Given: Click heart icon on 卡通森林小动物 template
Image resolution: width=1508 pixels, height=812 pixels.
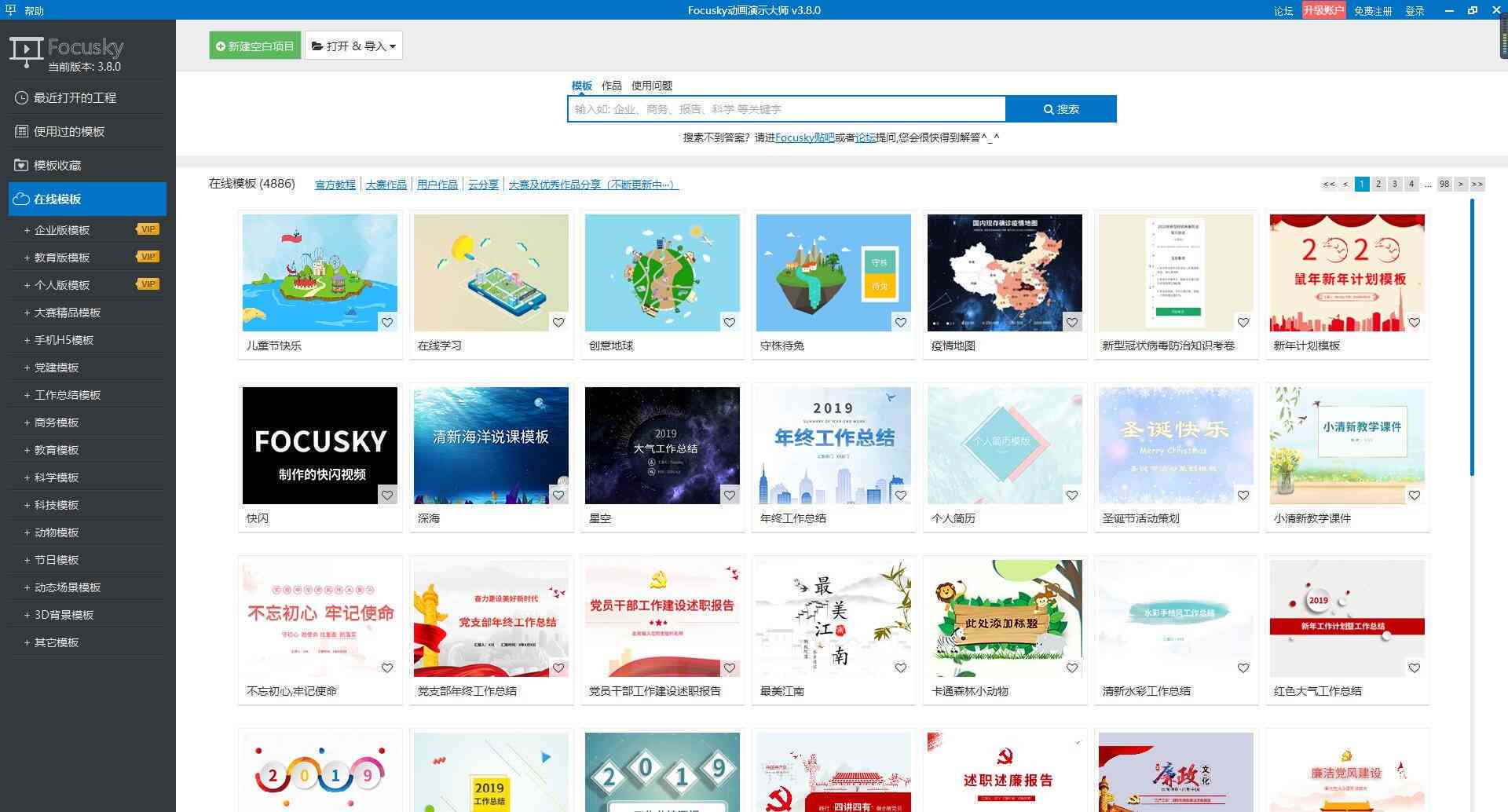Looking at the screenshot, I should 1072,668.
